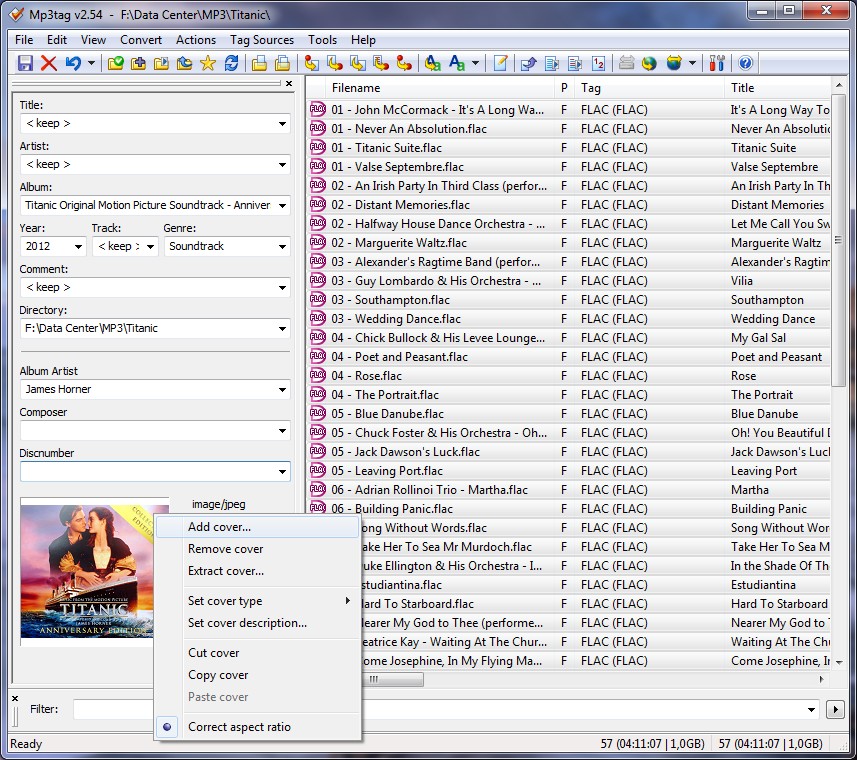857x760 pixels.
Task: Expand the Artist field dropdown
Action: [282, 164]
